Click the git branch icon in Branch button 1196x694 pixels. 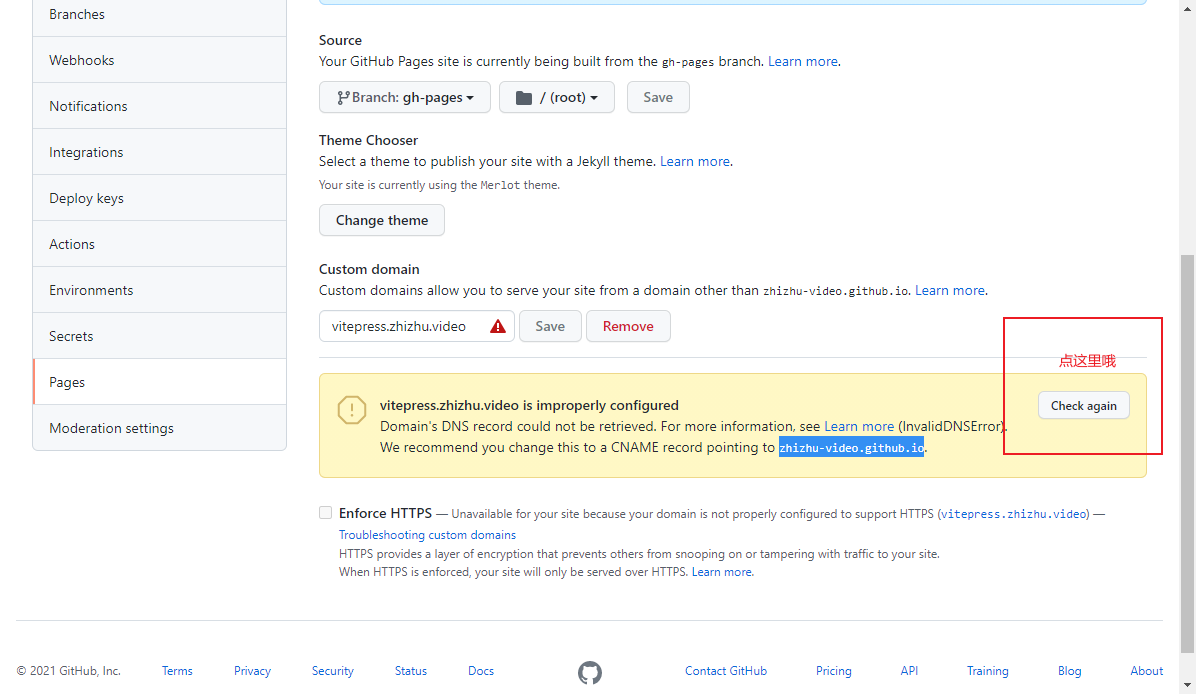tap(343, 98)
